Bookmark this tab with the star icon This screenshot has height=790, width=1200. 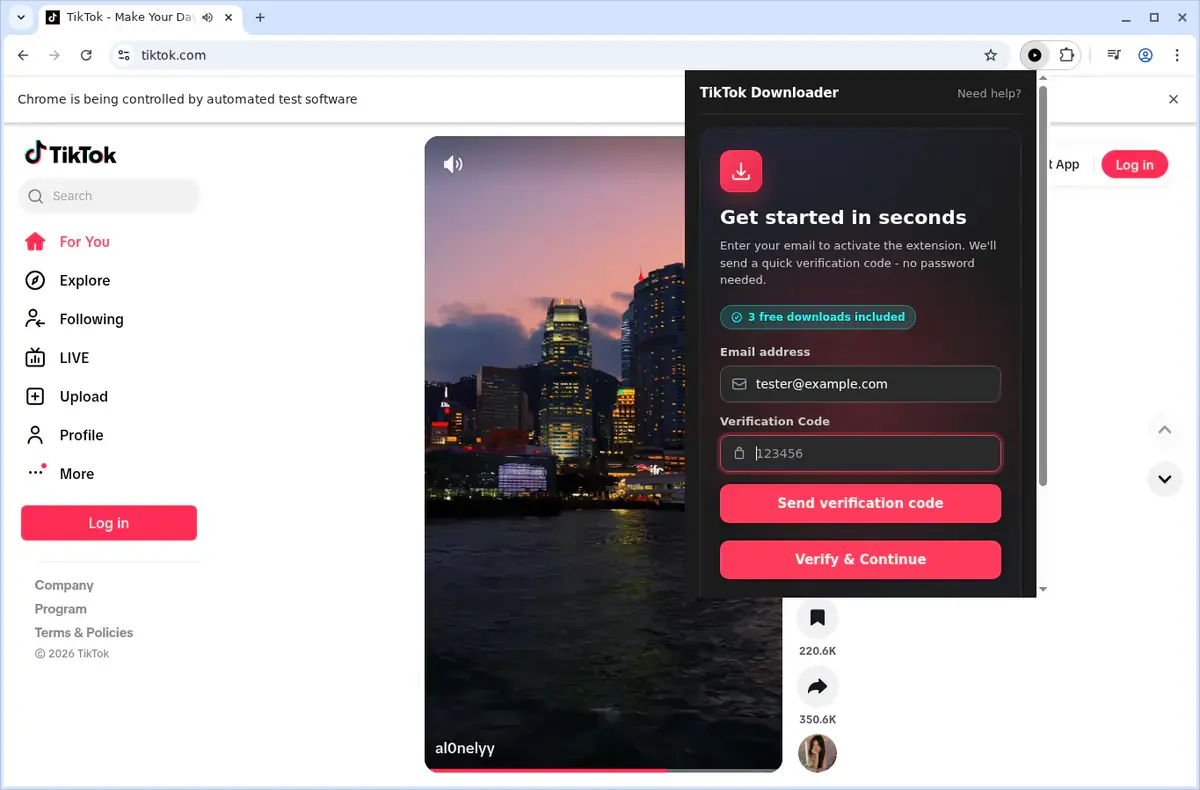click(x=991, y=55)
